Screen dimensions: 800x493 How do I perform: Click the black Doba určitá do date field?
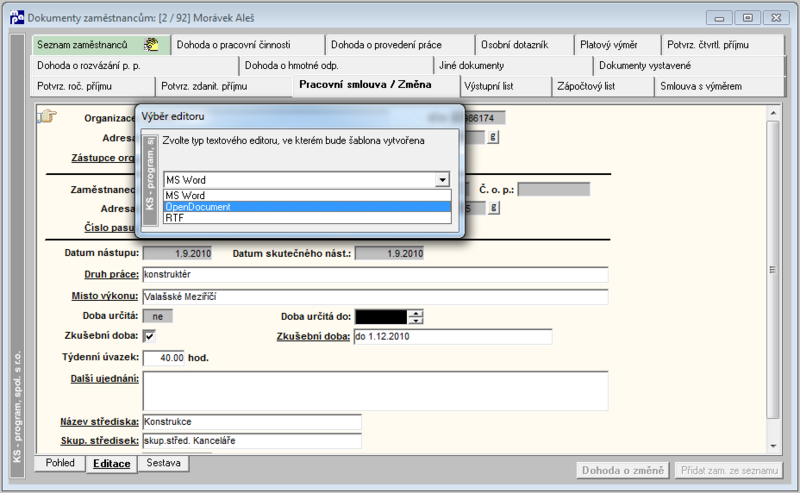(381, 317)
